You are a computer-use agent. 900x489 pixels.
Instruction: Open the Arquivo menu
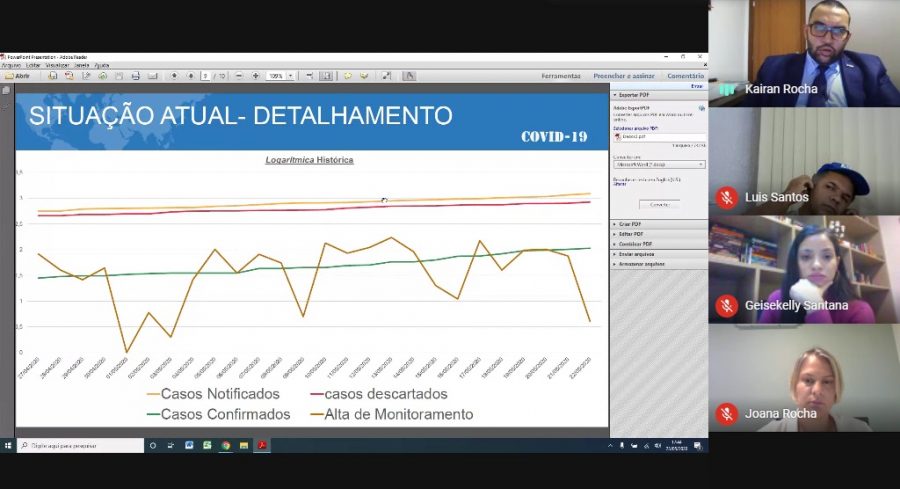[x=11, y=65]
